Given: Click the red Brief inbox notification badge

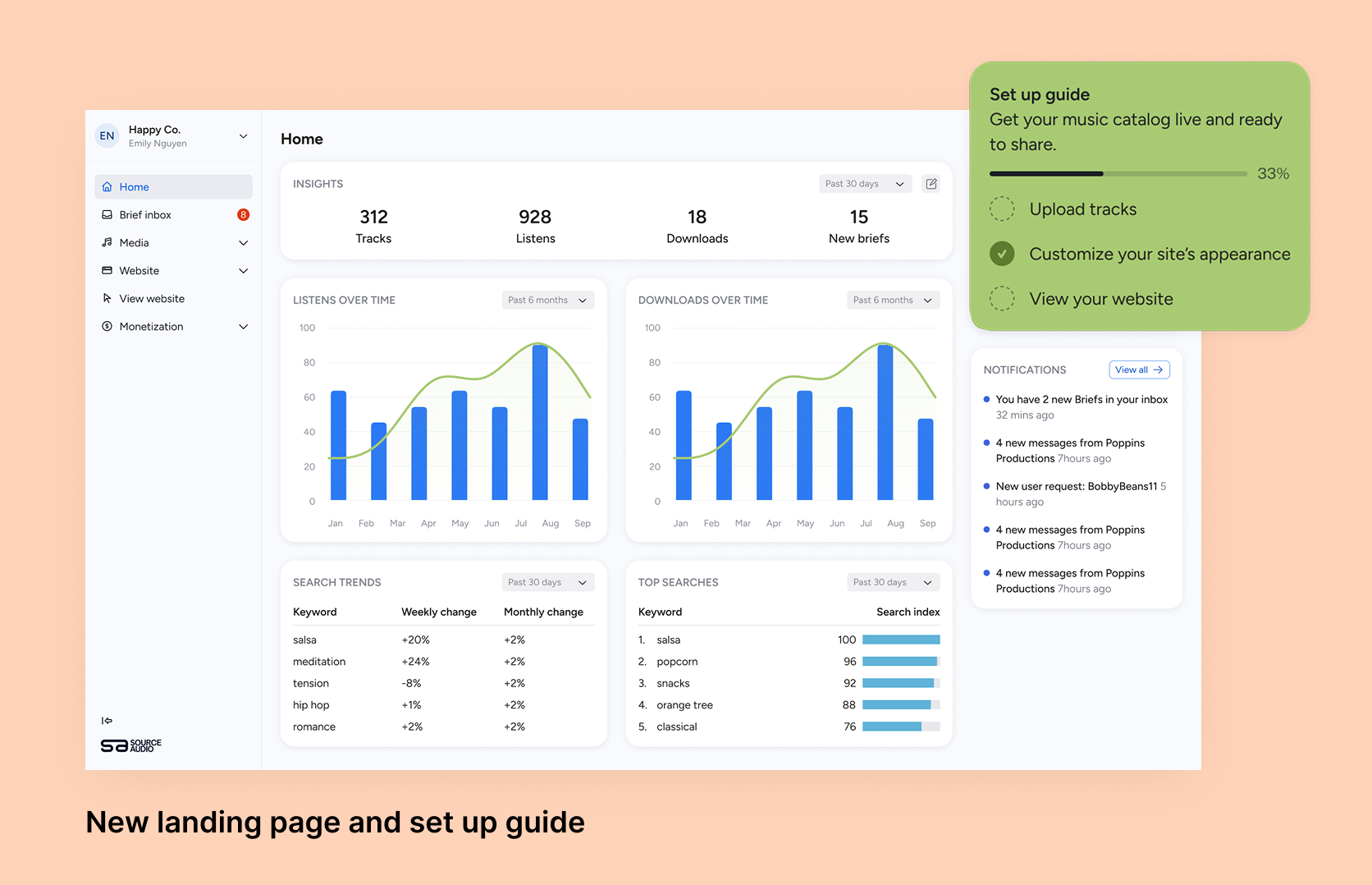Looking at the screenshot, I should point(243,215).
